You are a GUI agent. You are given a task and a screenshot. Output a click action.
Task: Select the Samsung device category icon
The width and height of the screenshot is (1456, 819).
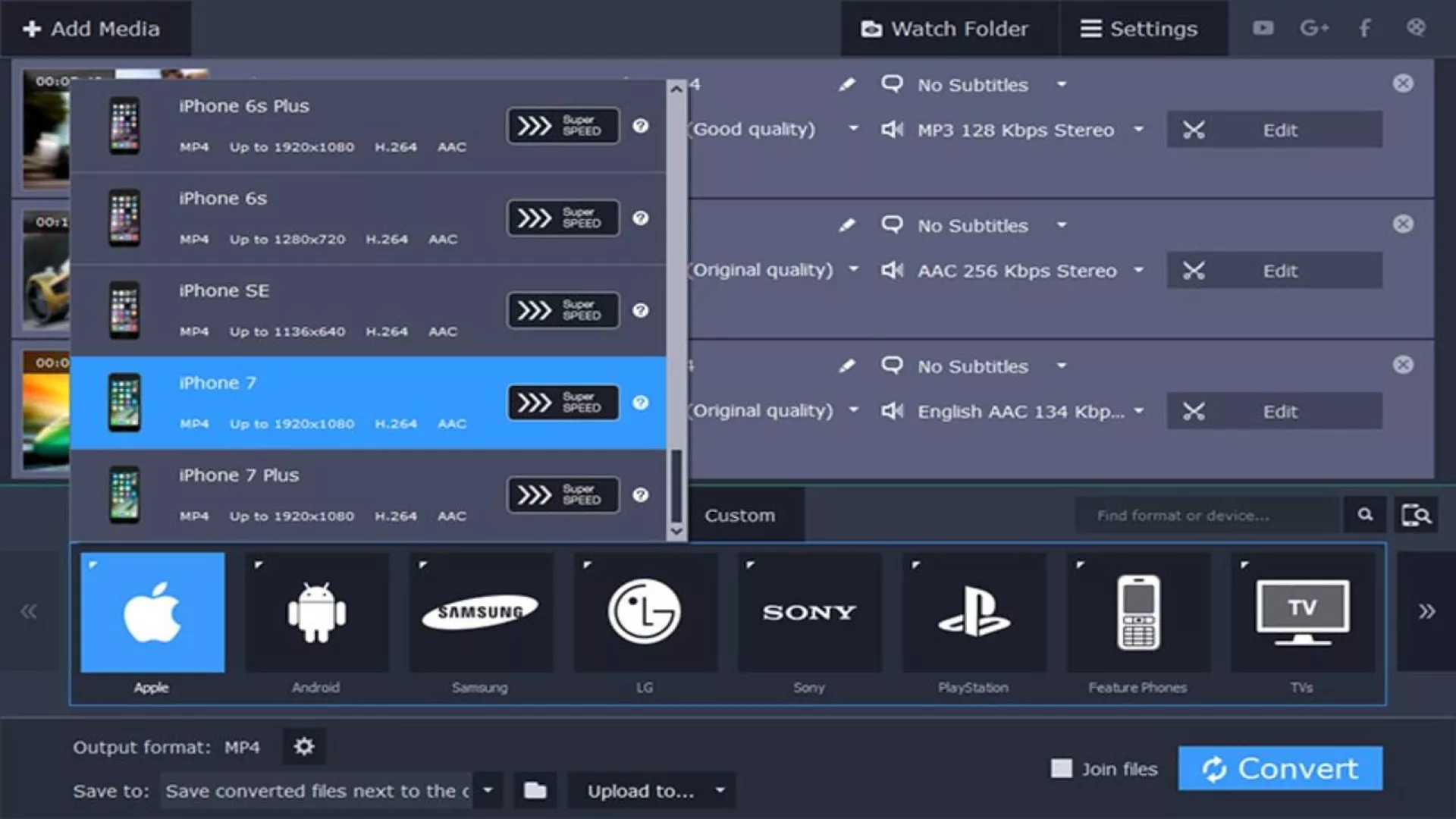pos(481,612)
